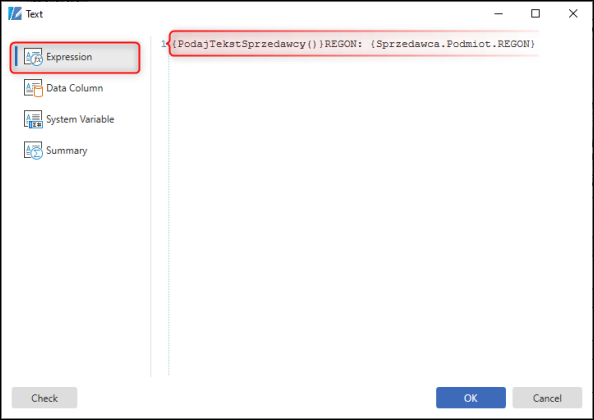Close the Text dialog window
This screenshot has height=420, width=594.
pyautogui.click(x=573, y=14)
